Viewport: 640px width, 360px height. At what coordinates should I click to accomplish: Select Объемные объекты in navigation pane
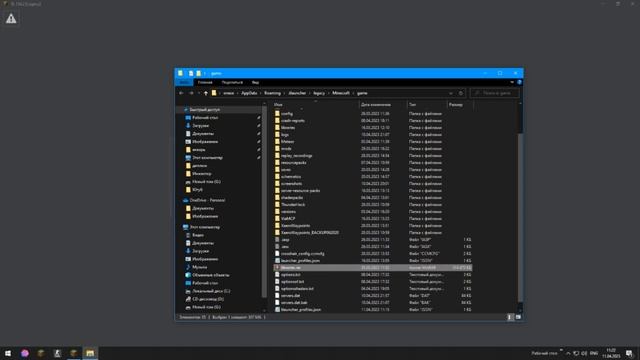(x=210, y=275)
